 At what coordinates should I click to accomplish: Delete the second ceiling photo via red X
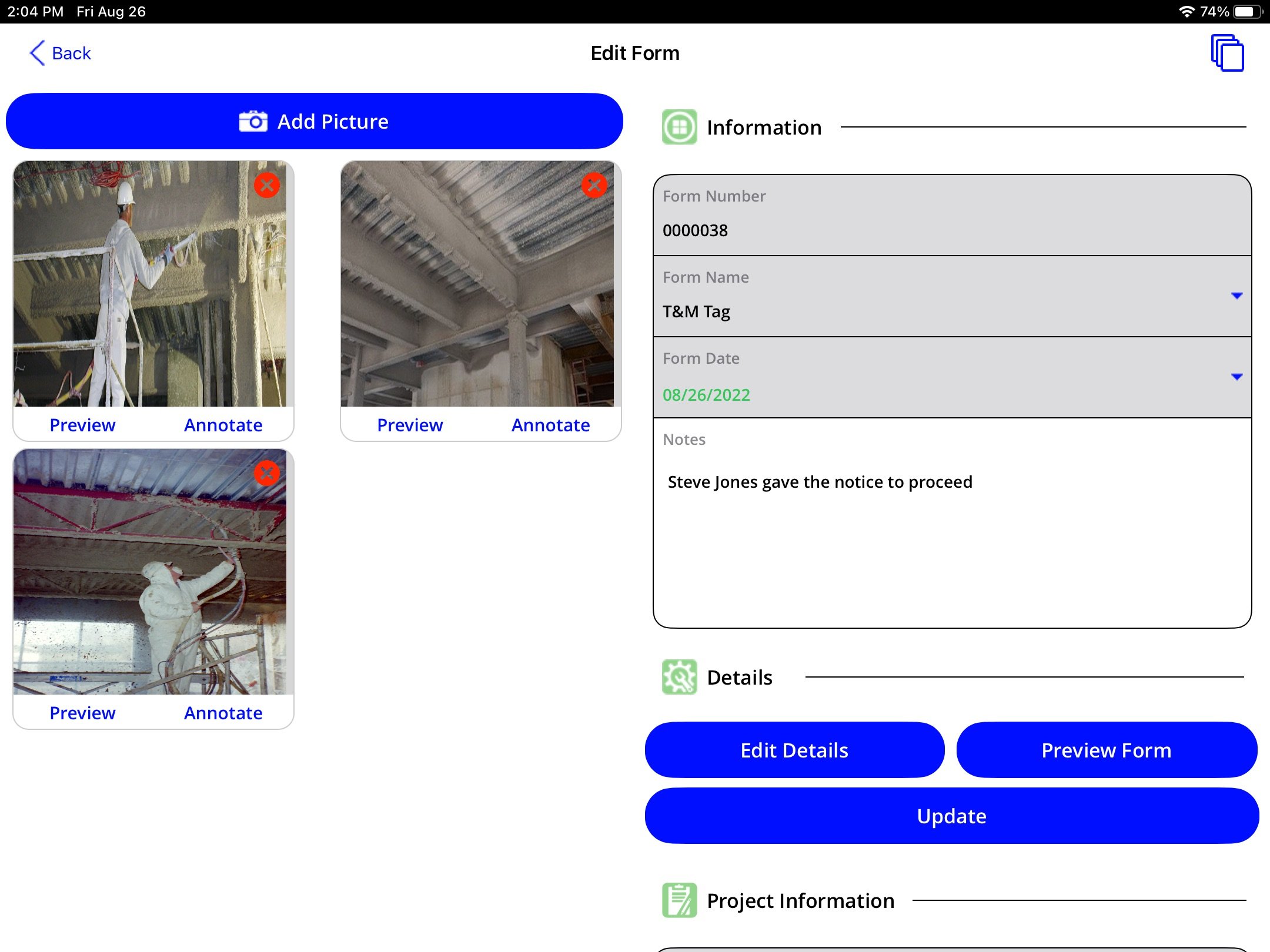(x=594, y=185)
